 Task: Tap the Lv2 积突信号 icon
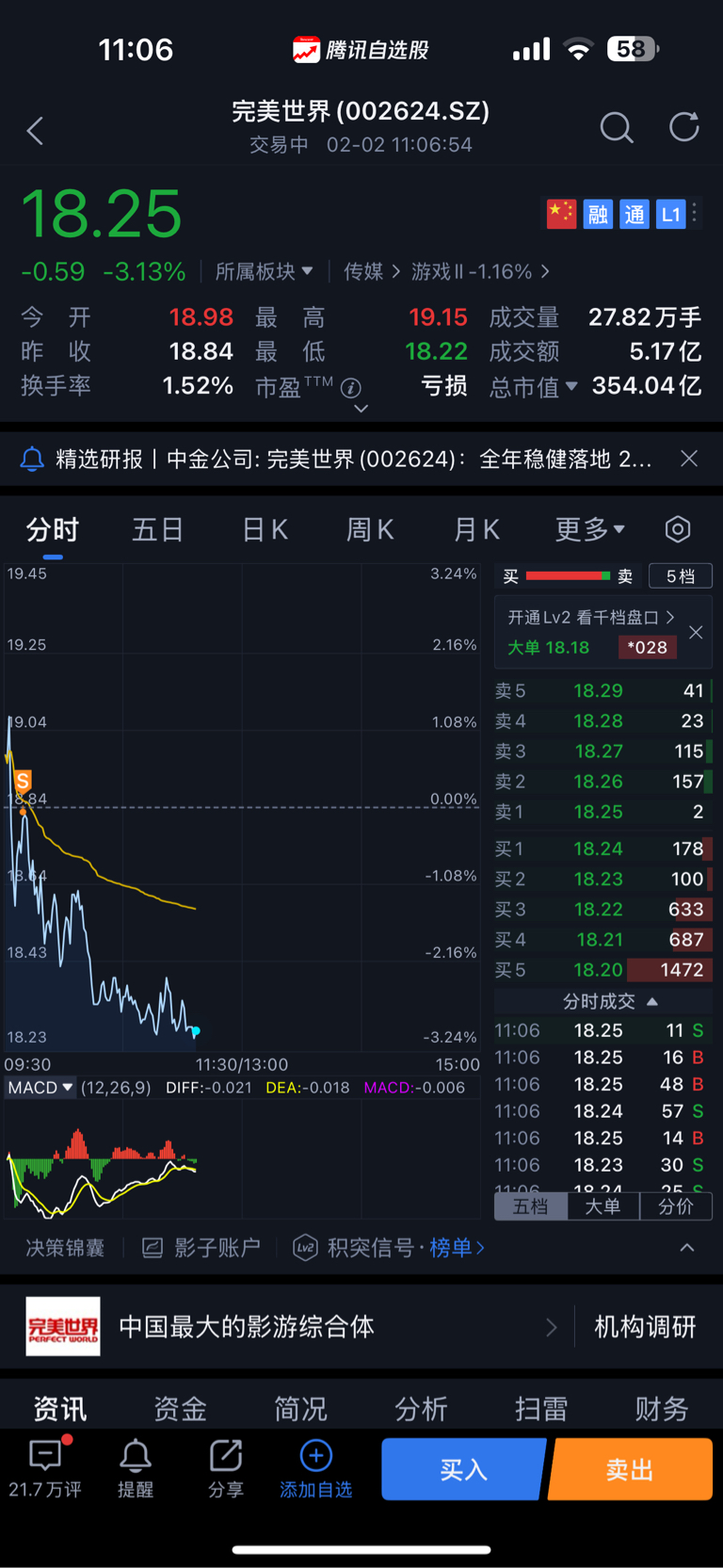(x=305, y=1248)
